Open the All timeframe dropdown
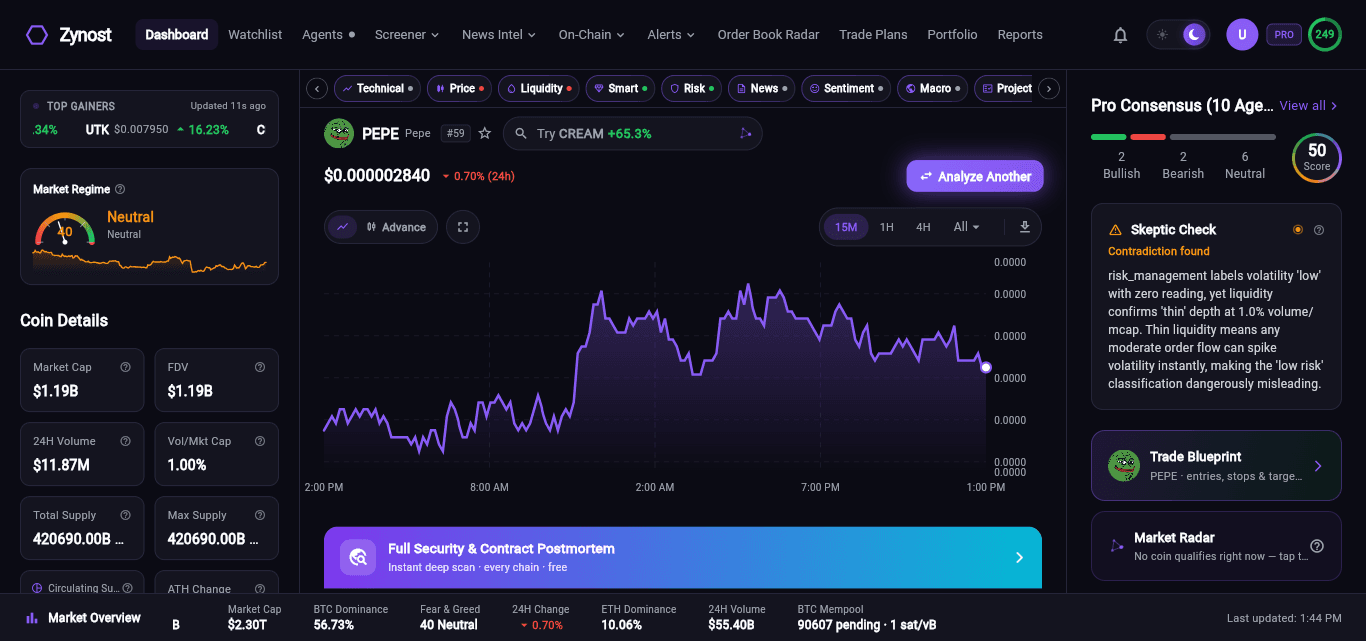Image resolution: width=1366 pixels, height=641 pixels. click(x=966, y=227)
